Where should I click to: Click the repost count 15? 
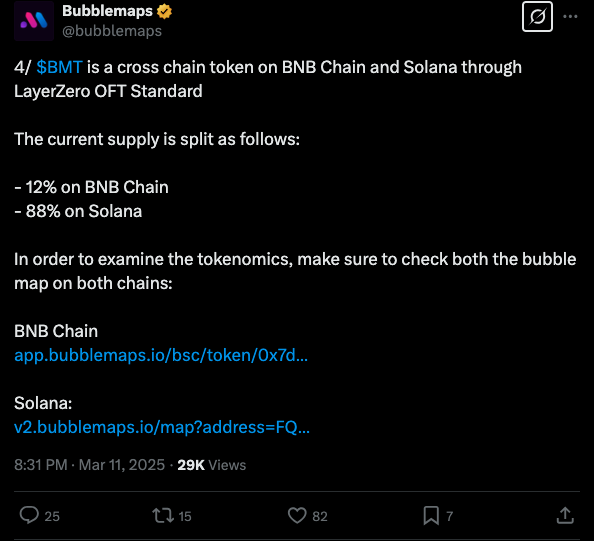pos(184,516)
